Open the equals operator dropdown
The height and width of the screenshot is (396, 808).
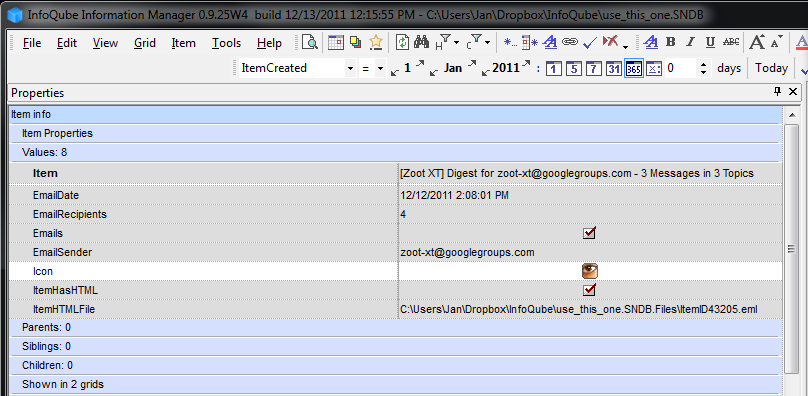(x=380, y=68)
